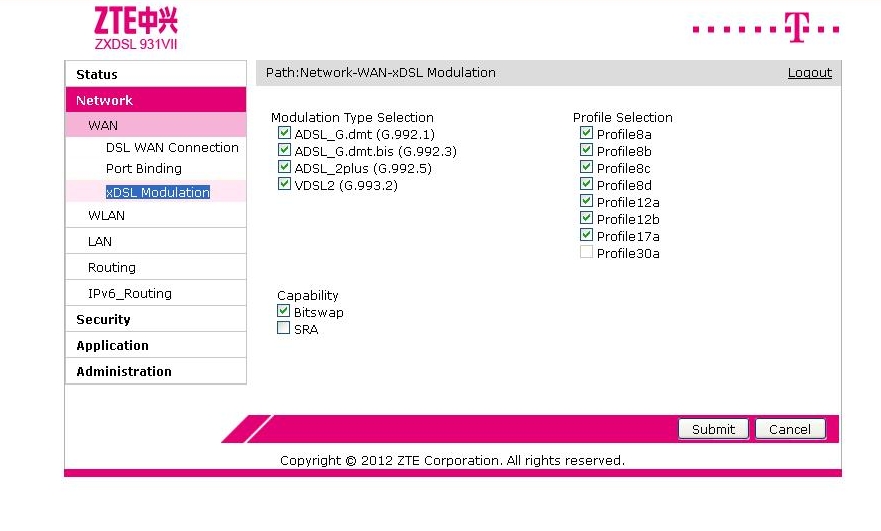
Task: Open the Application menu section
Action: click(112, 345)
